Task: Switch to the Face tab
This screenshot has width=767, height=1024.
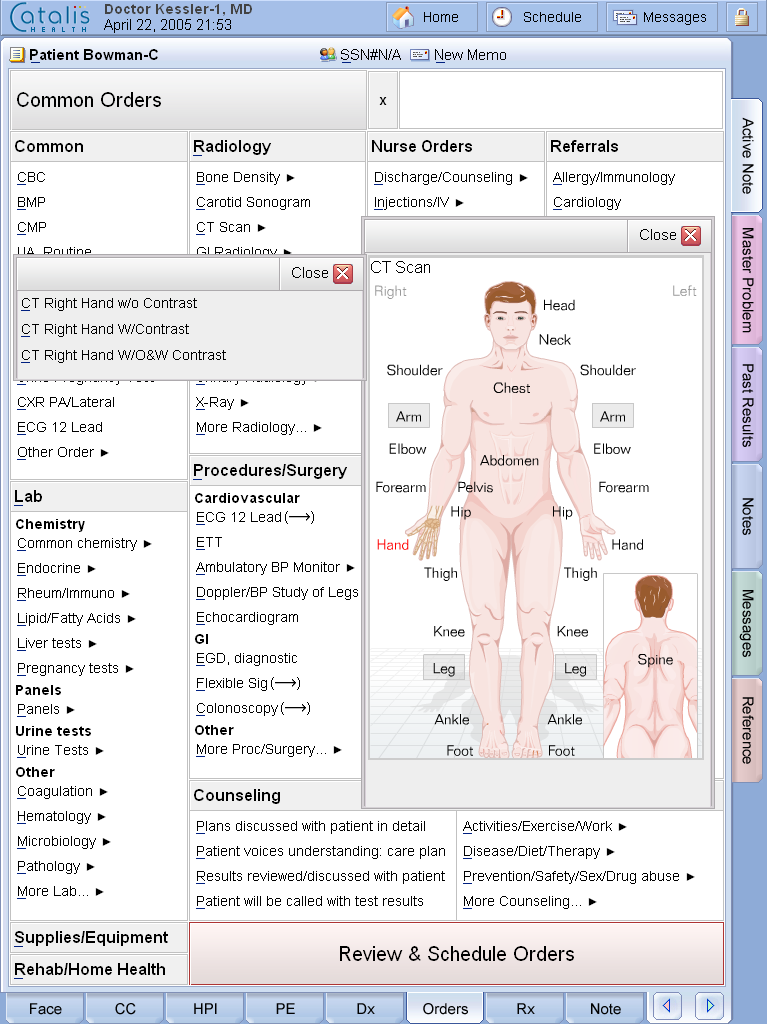Action: tap(45, 1008)
